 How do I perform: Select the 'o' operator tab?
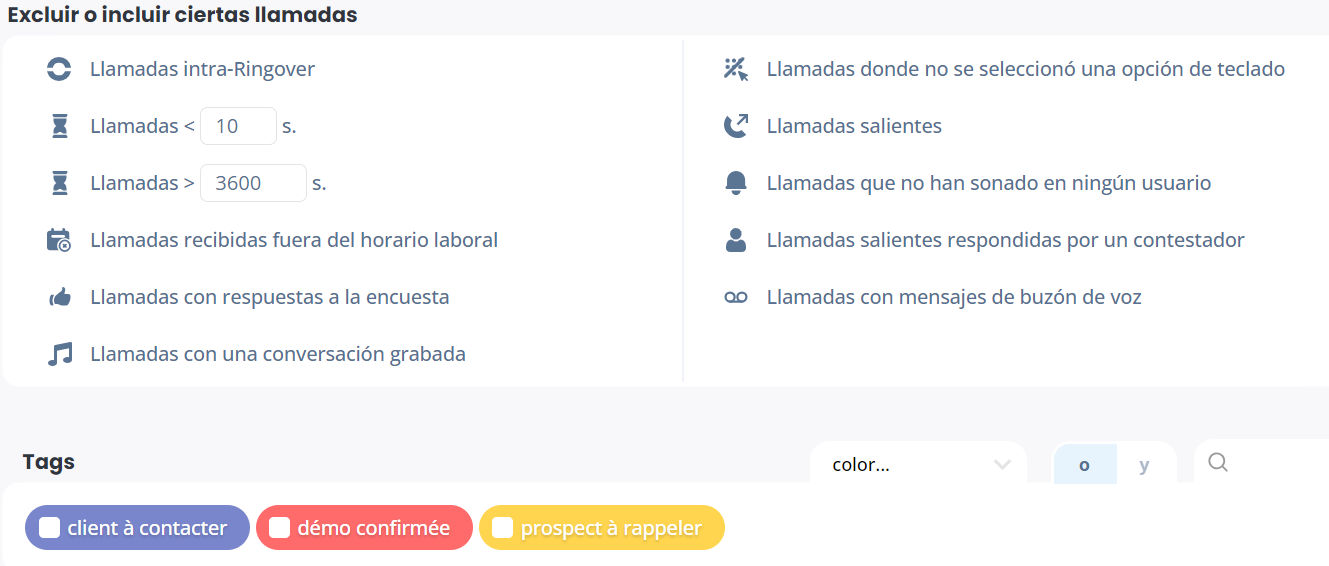1084,465
